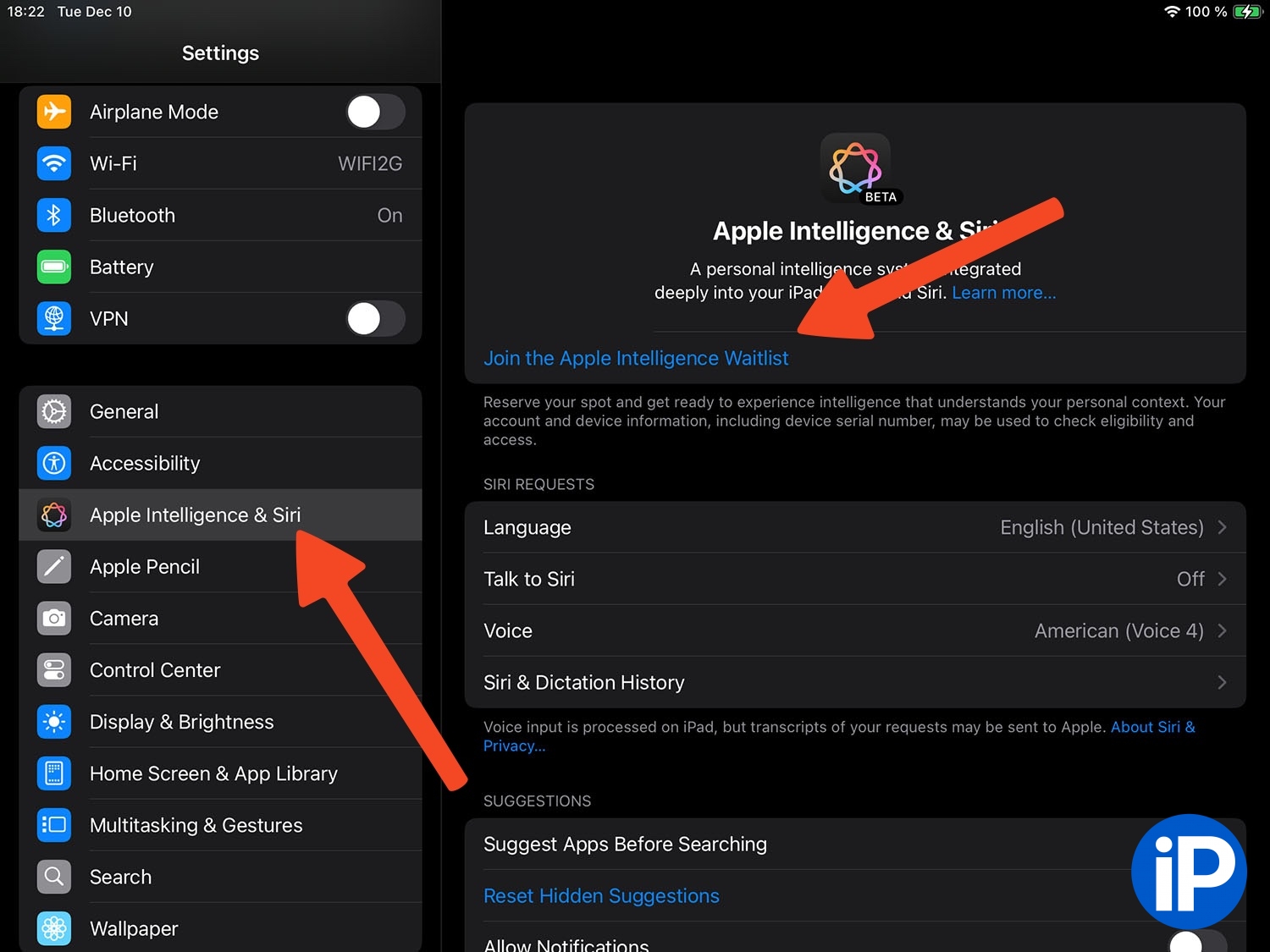This screenshot has width=1270, height=952.
Task: Open Apple Pencil settings
Action: tap(220, 566)
